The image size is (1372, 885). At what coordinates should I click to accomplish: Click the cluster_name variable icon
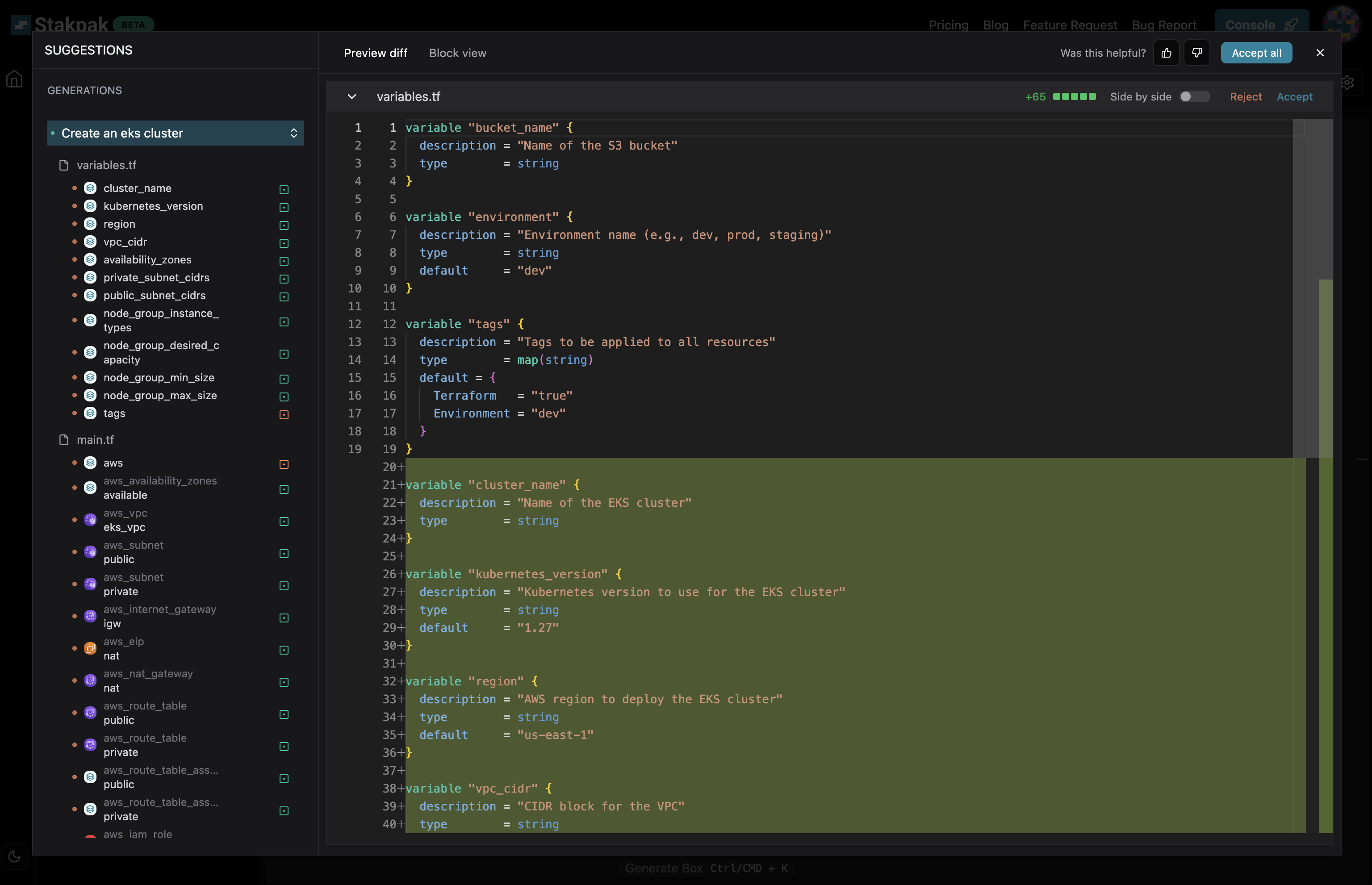pyautogui.click(x=90, y=188)
